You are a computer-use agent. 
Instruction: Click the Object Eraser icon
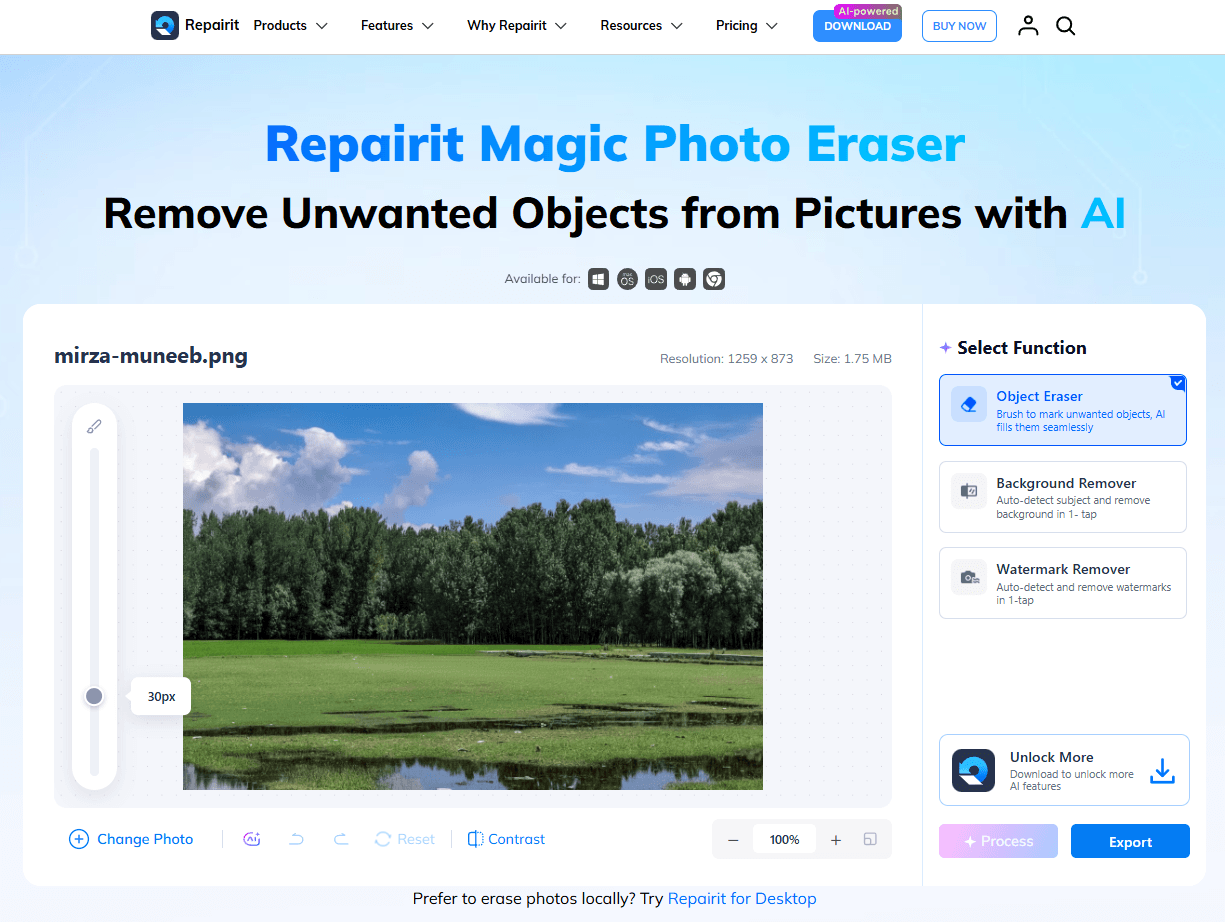coord(968,405)
